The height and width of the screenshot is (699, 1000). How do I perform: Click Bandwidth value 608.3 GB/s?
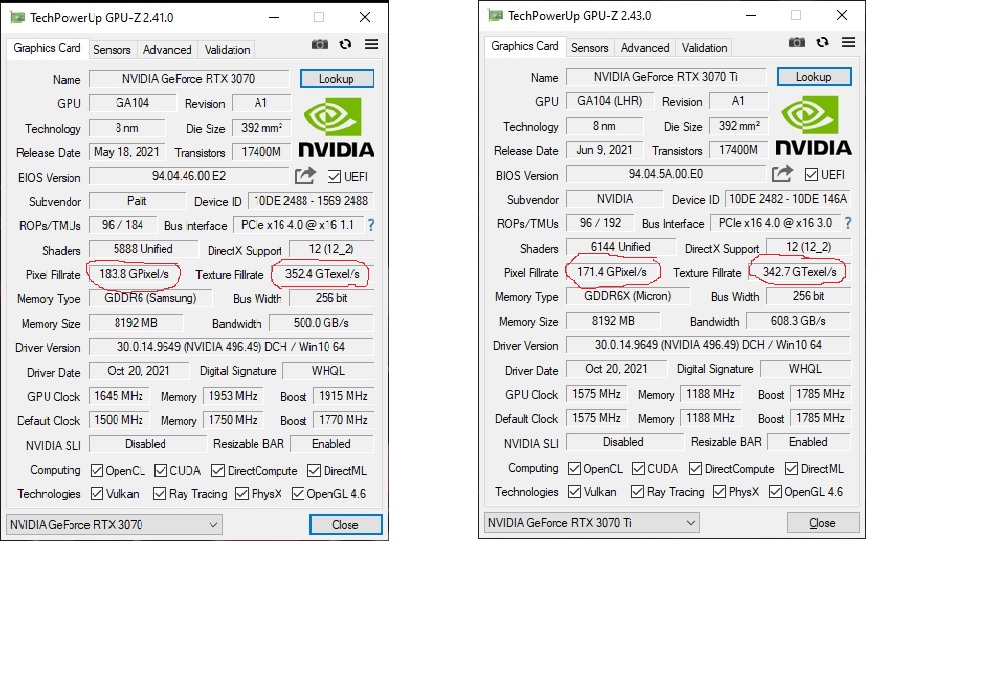(x=798, y=321)
